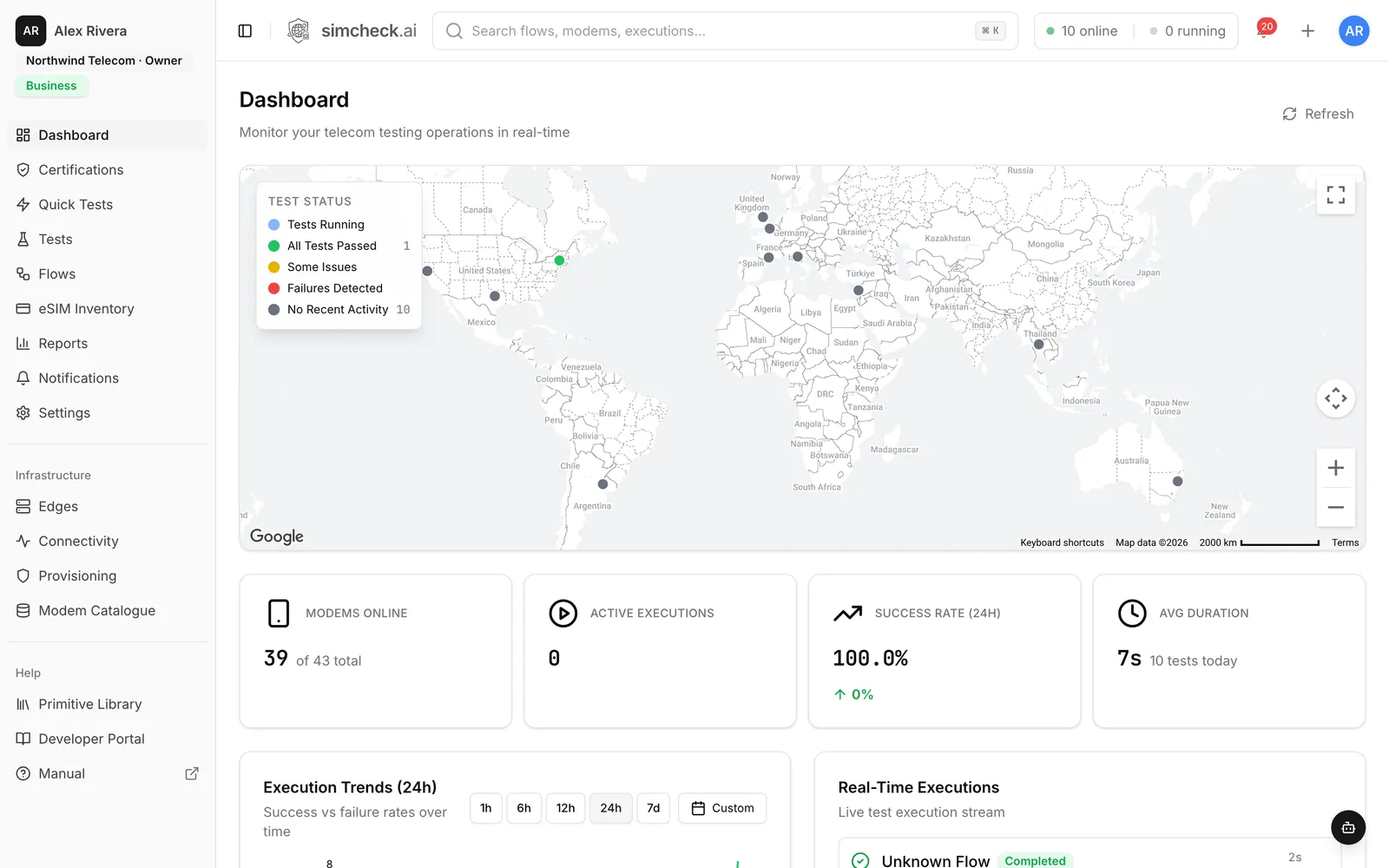This screenshot has height=868, width=1389.
Task: Select the 1h time range
Action: 486,808
